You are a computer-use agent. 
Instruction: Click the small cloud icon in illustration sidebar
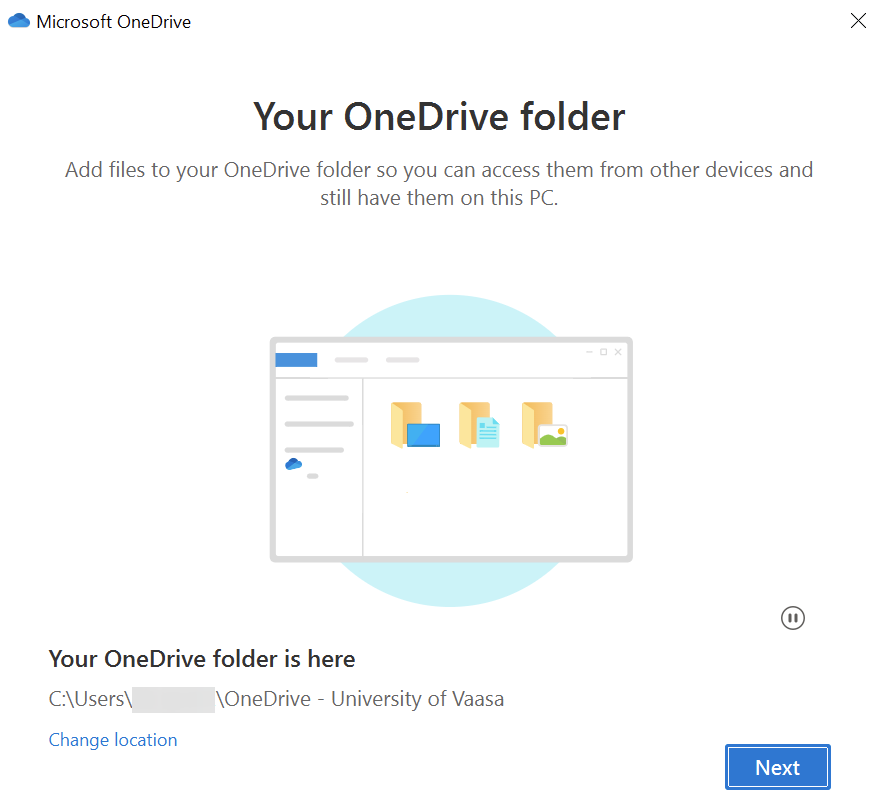(x=293, y=464)
